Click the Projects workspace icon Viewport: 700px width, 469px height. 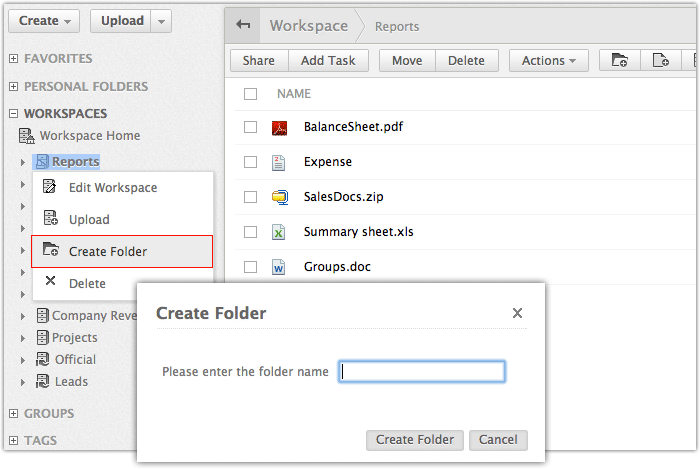42,337
